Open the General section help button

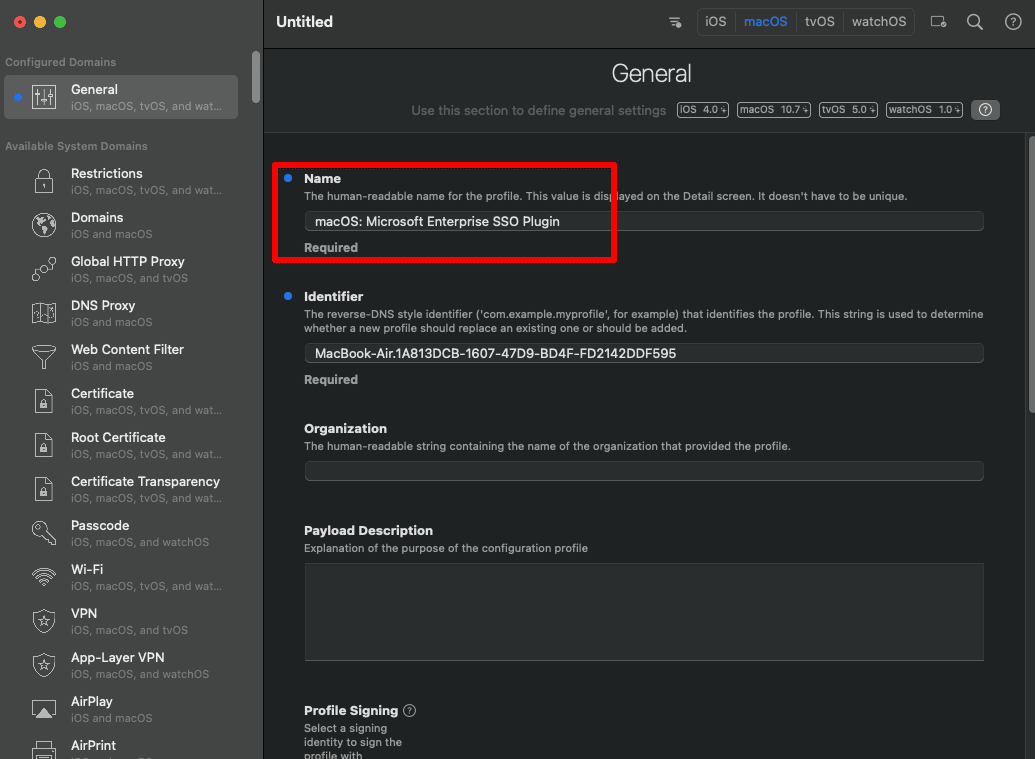pyautogui.click(x=985, y=110)
